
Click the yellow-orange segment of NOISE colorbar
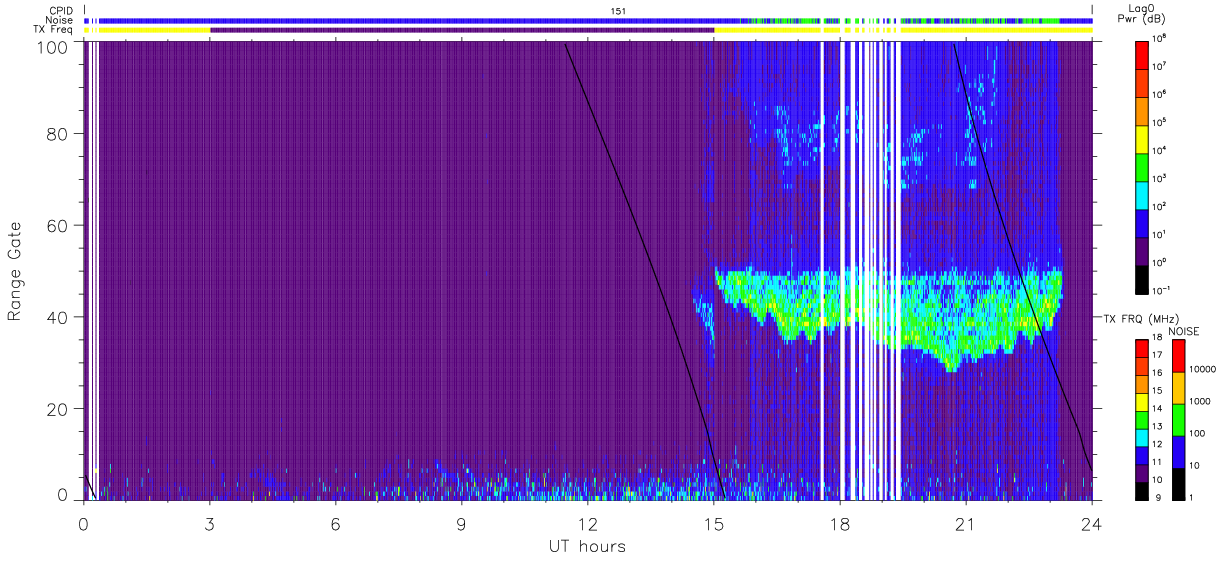coord(1178,388)
